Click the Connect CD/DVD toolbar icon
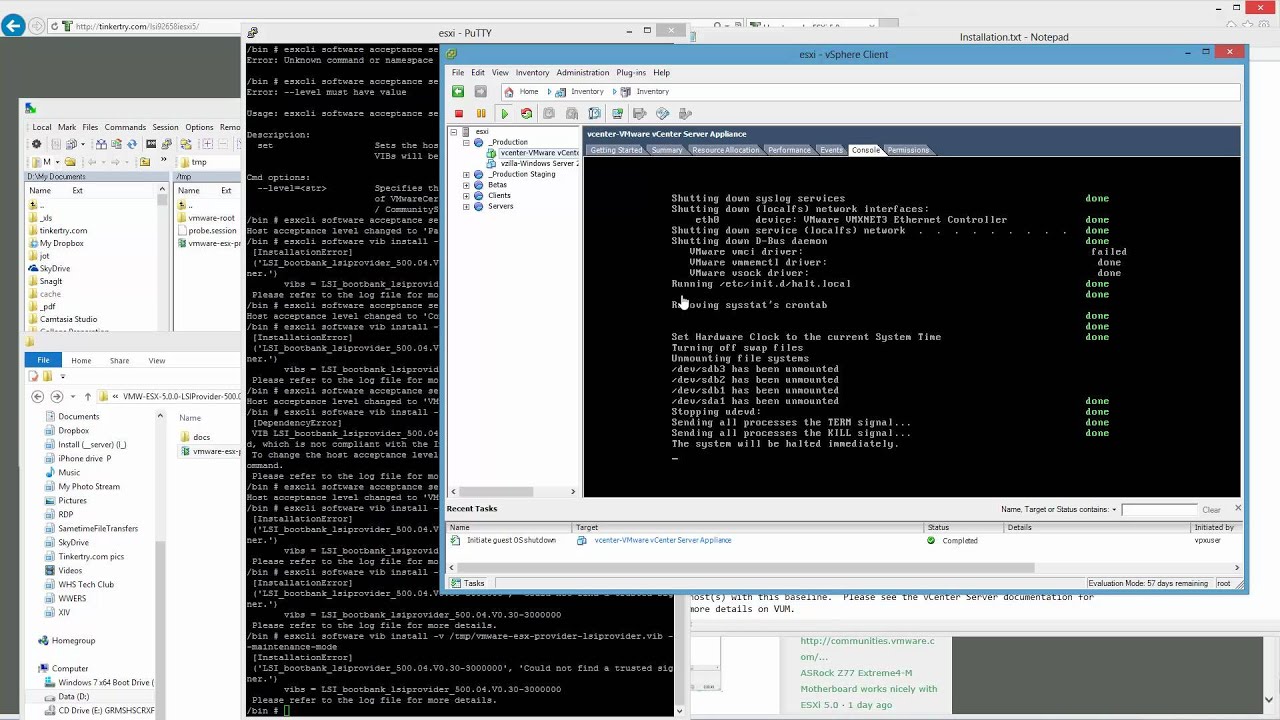The image size is (1280, 720). [x=662, y=114]
